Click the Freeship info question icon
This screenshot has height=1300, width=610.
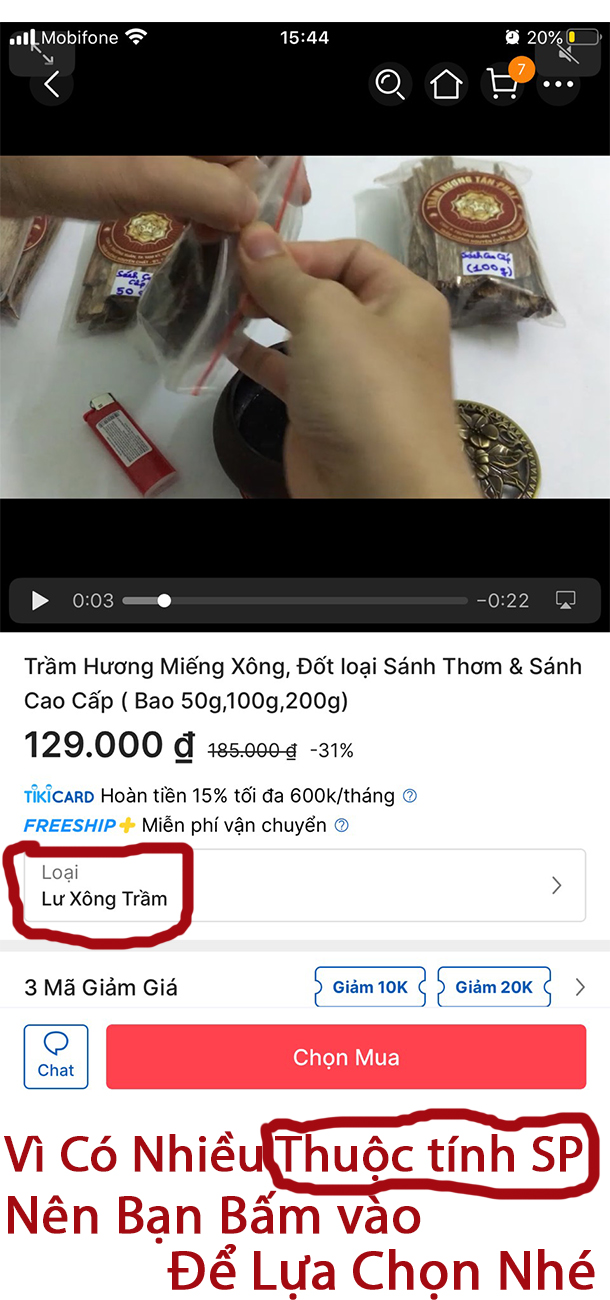tap(341, 825)
